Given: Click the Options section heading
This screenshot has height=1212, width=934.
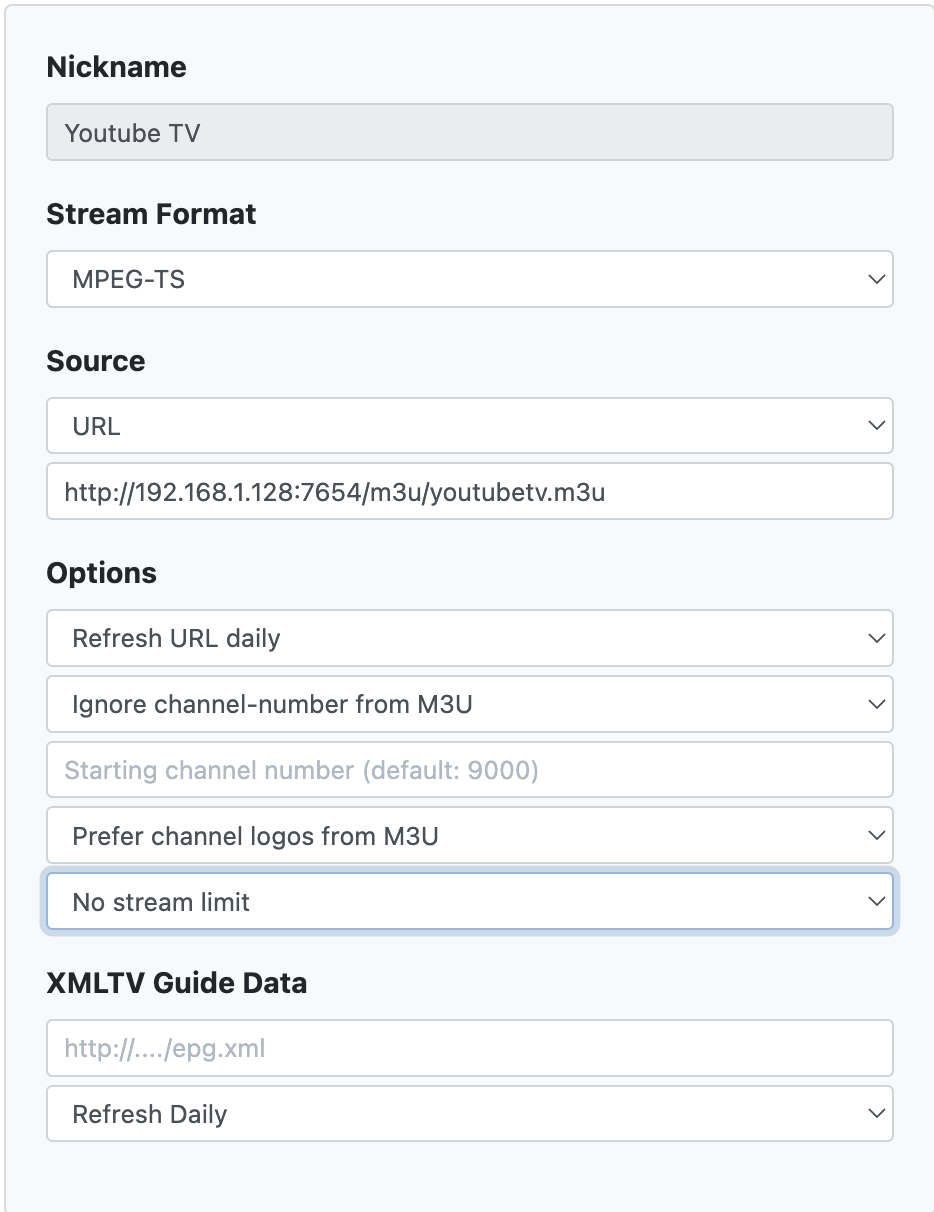Looking at the screenshot, I should (x=101, y=573).
